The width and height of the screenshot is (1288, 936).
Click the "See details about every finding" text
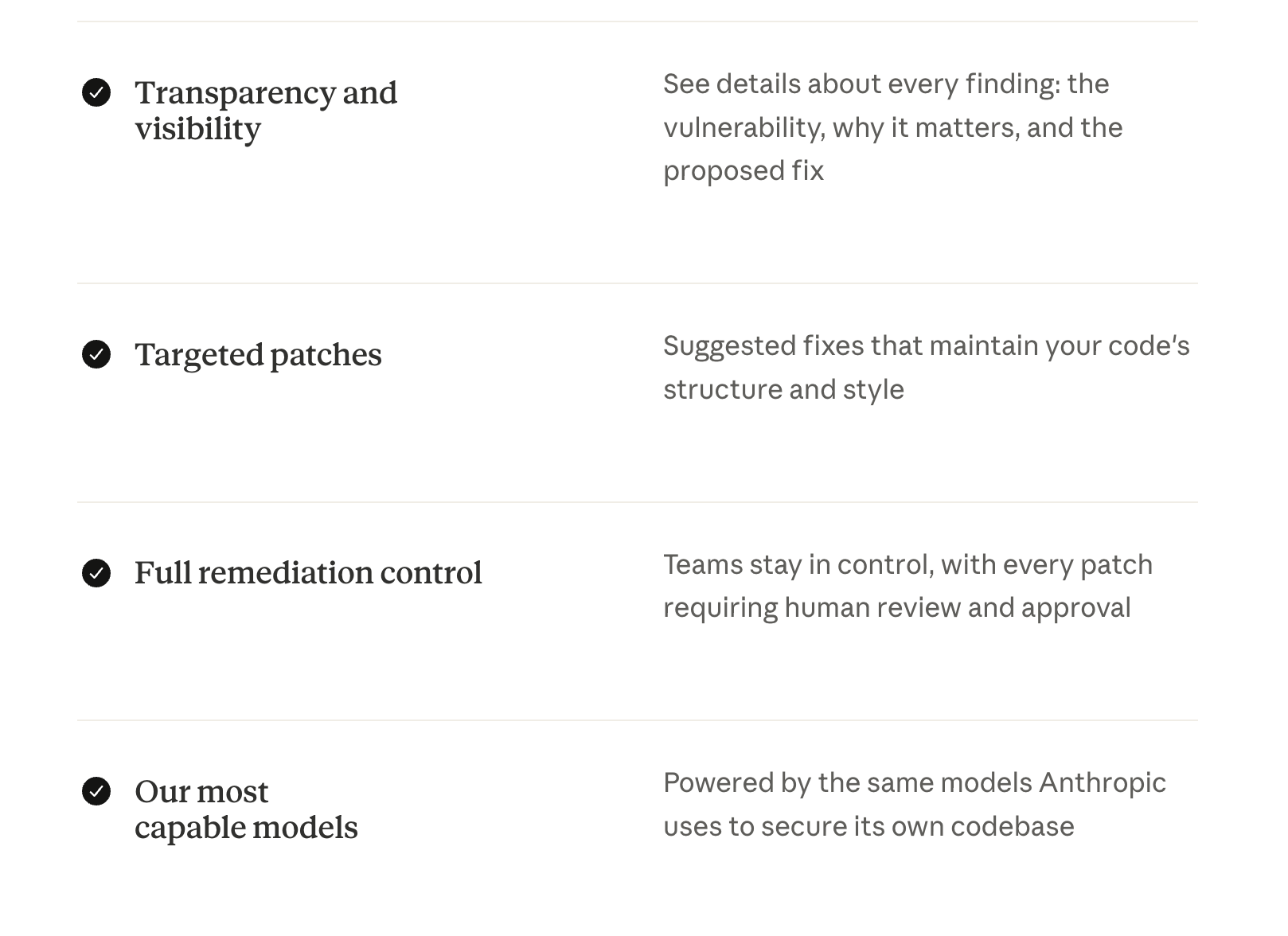coord(885,84)
